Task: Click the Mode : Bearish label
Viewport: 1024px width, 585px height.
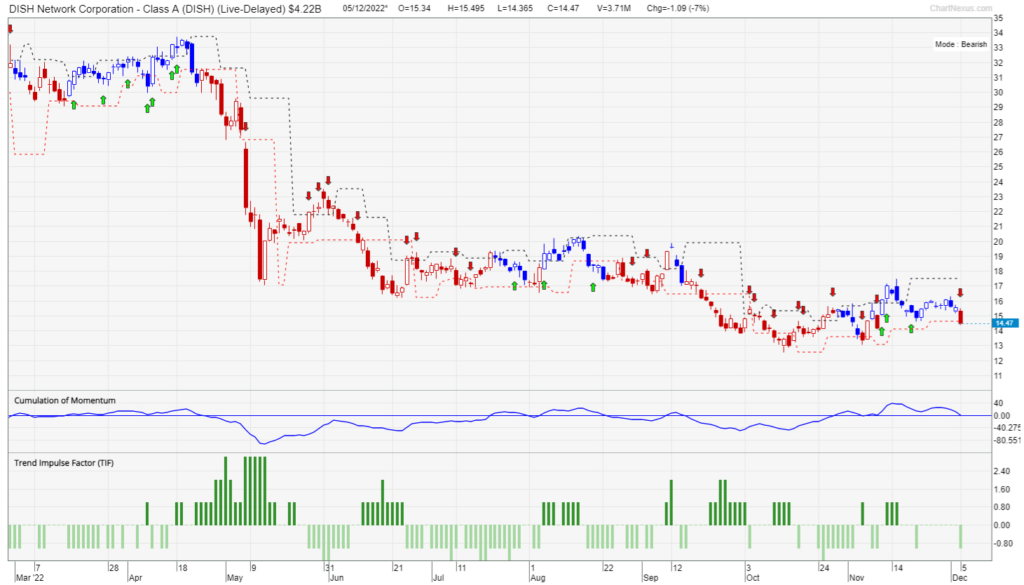Action: coord(961,44)
